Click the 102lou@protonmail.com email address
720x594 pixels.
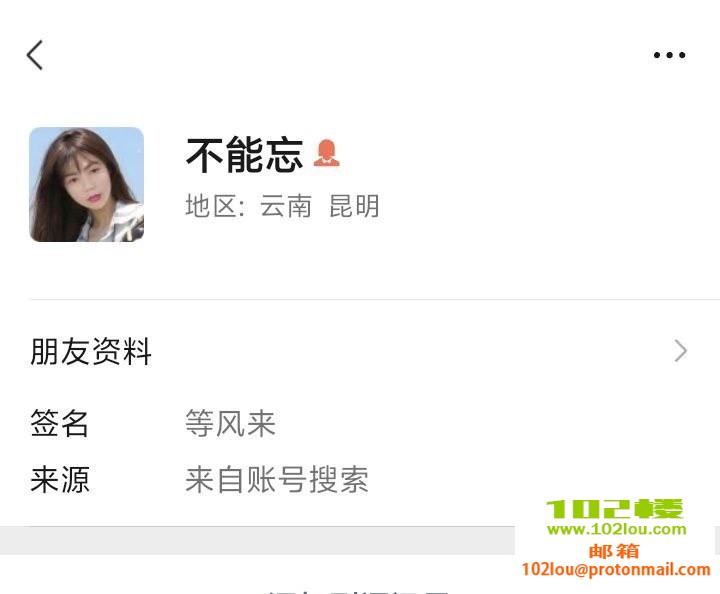click(616, 570)
